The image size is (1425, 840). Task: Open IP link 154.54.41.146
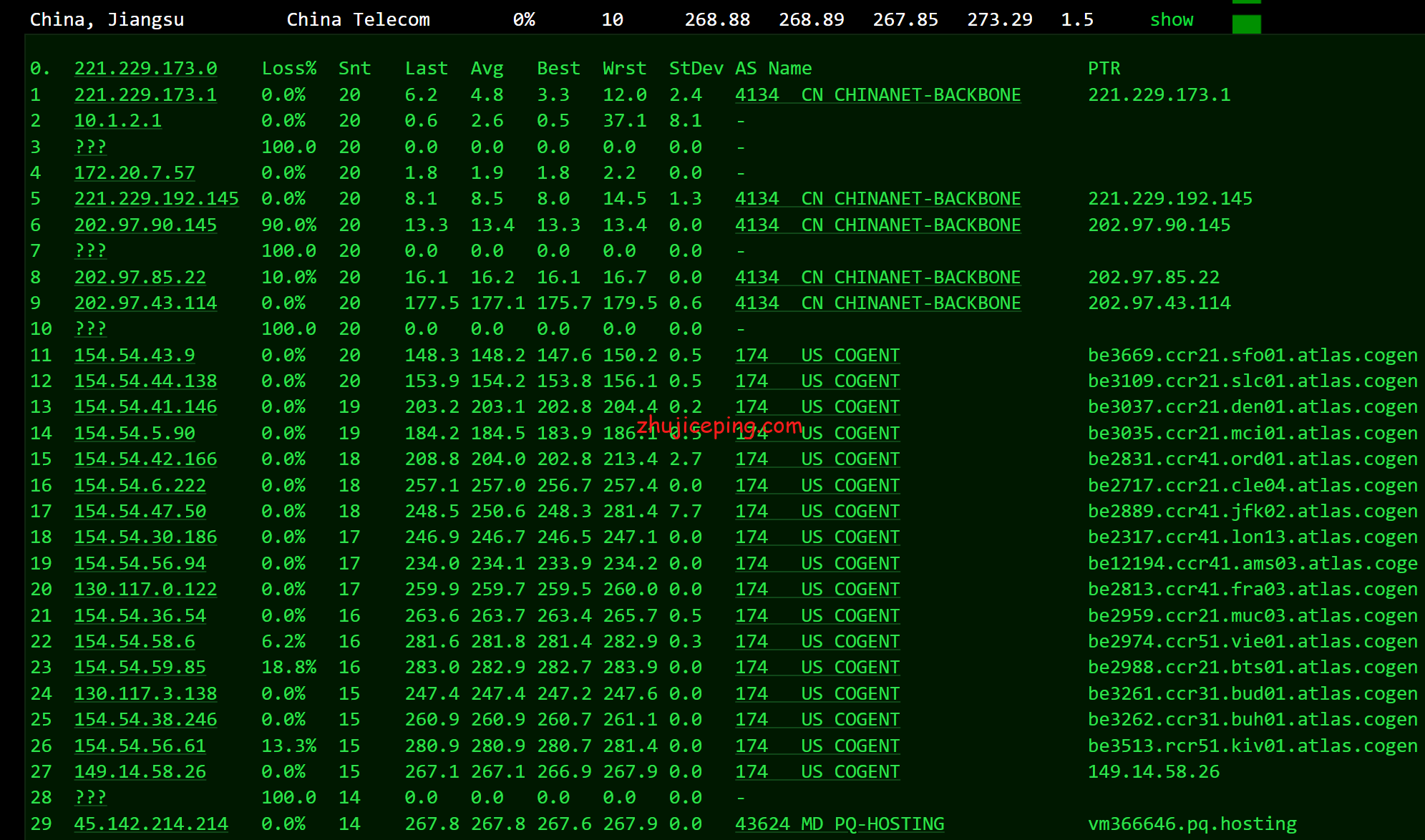click(x=145, y=406)
